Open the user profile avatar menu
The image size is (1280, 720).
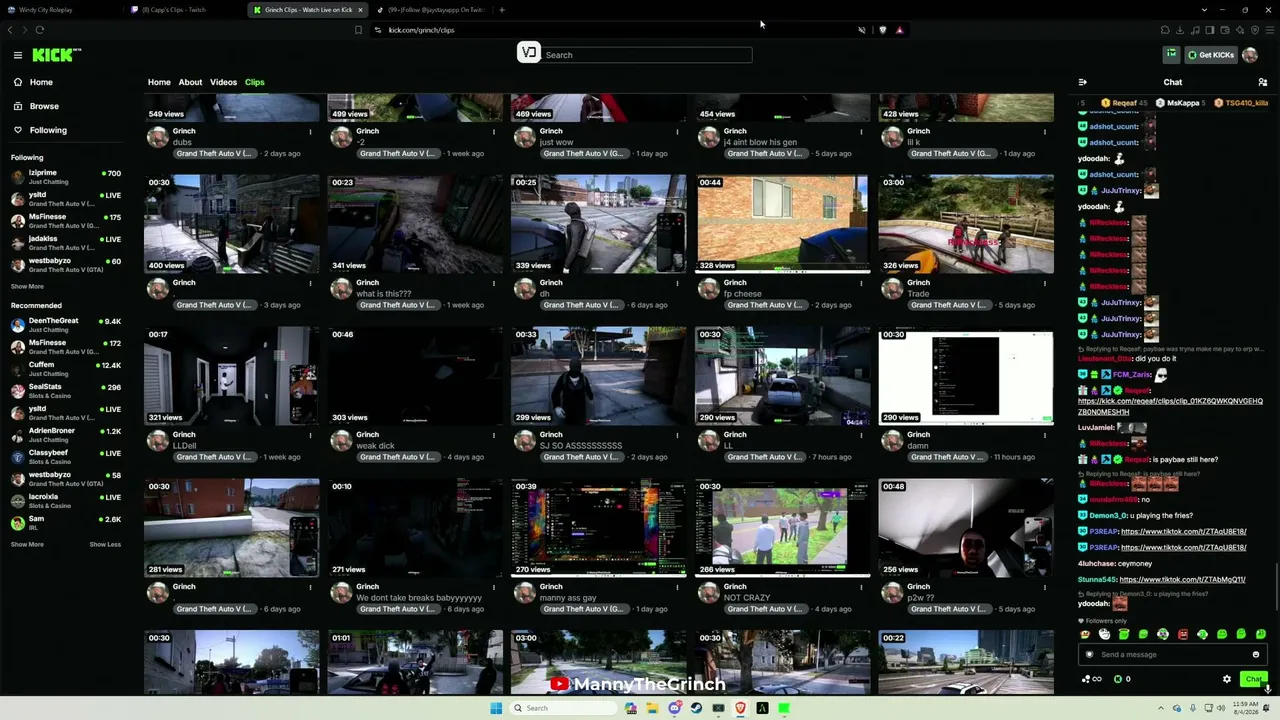1250,55
